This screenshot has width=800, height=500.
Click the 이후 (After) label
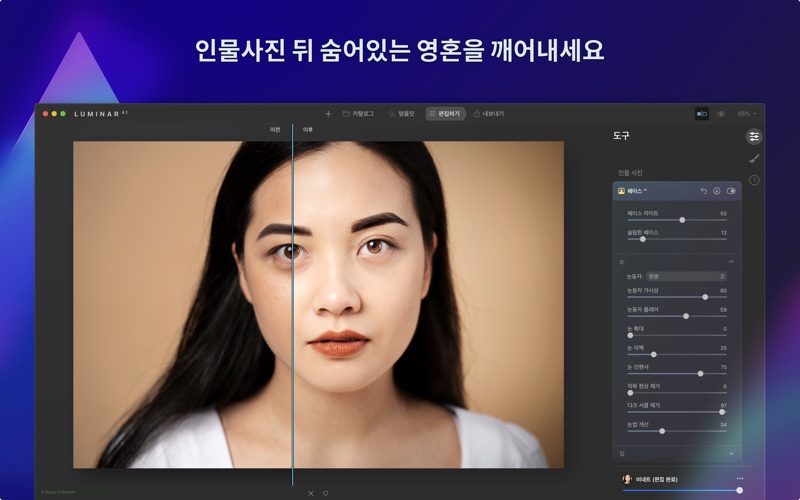click(308, 130)
